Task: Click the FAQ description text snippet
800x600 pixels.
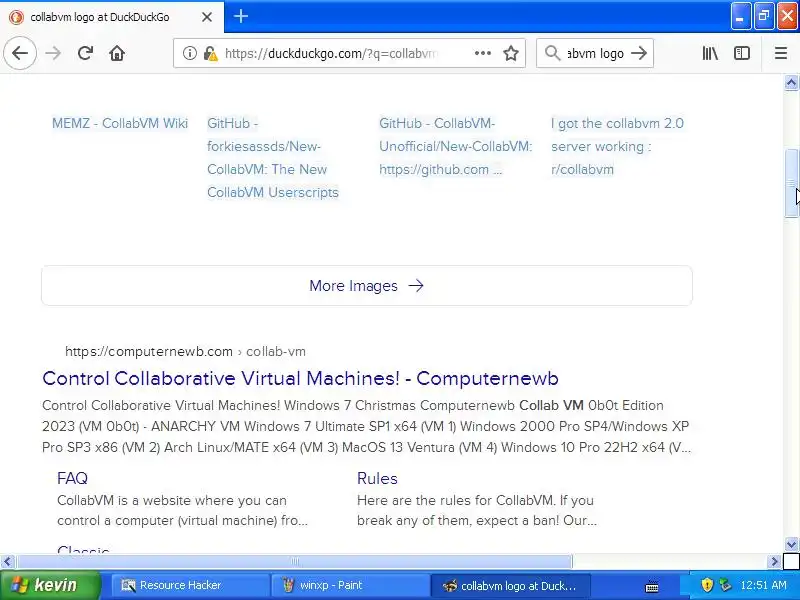Action: pos(183,510)
